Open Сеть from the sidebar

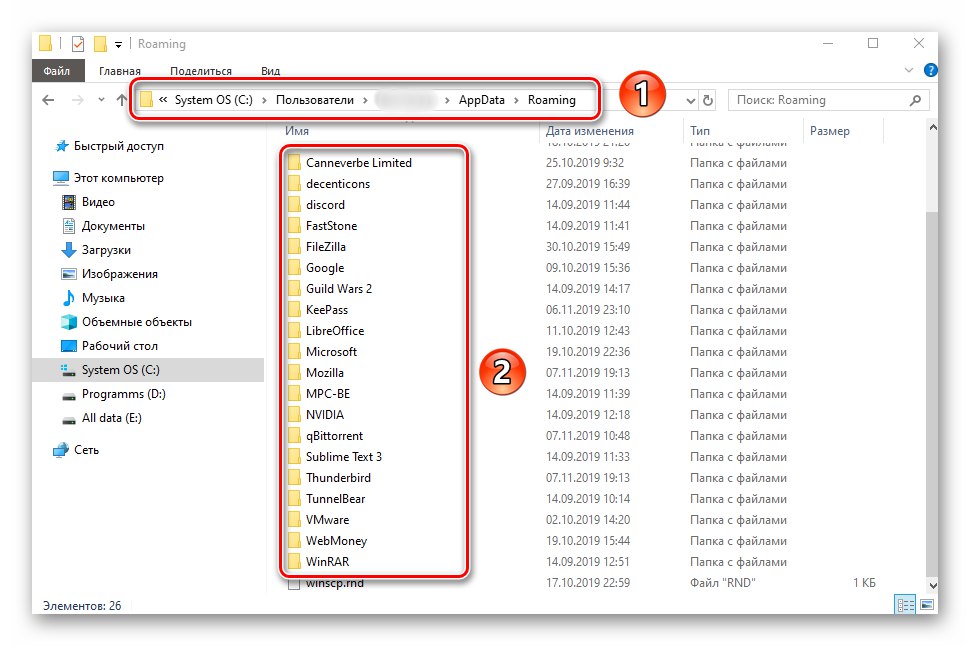pos(85,450)
